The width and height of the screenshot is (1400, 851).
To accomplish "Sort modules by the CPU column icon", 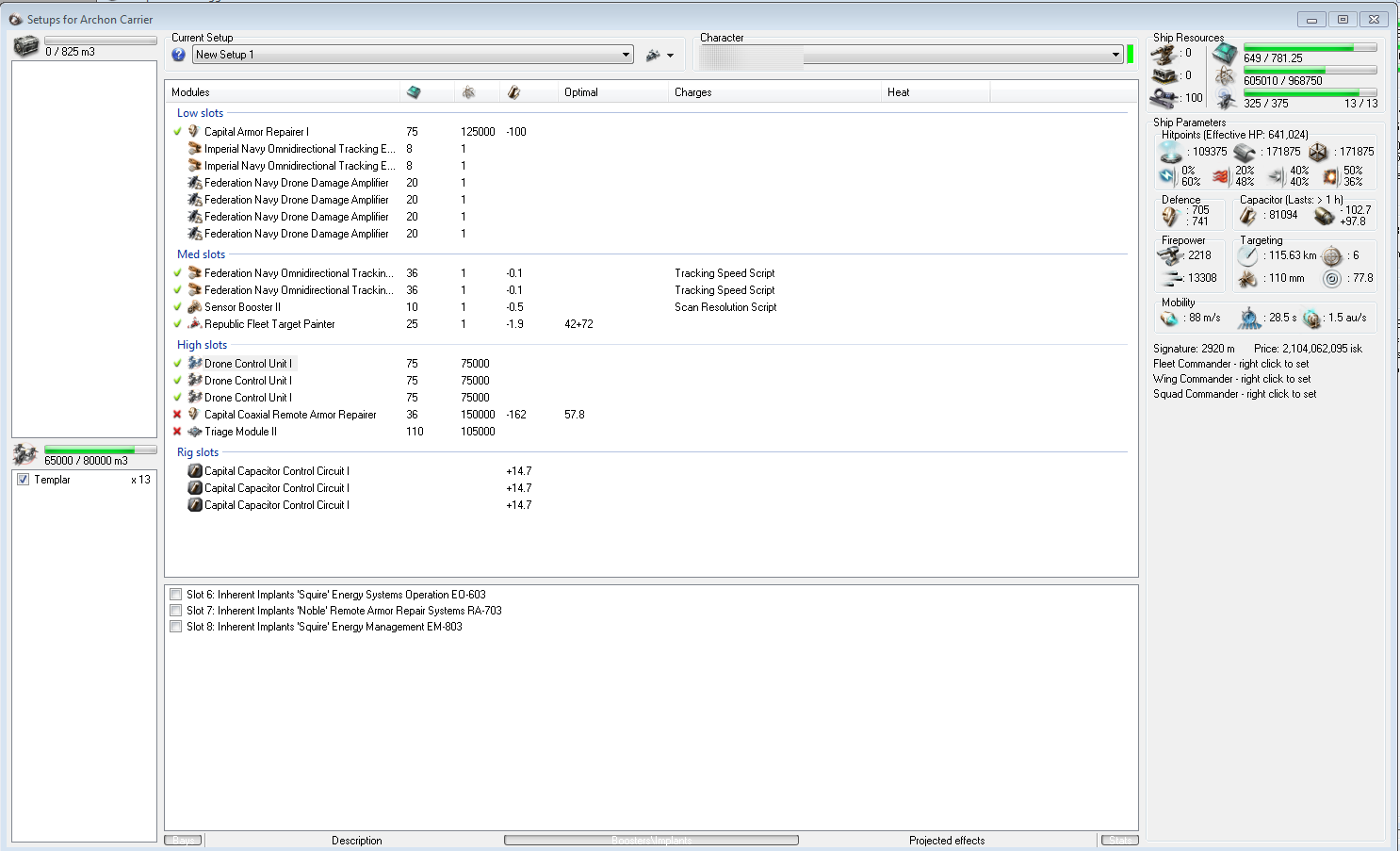I will point(414,92).
